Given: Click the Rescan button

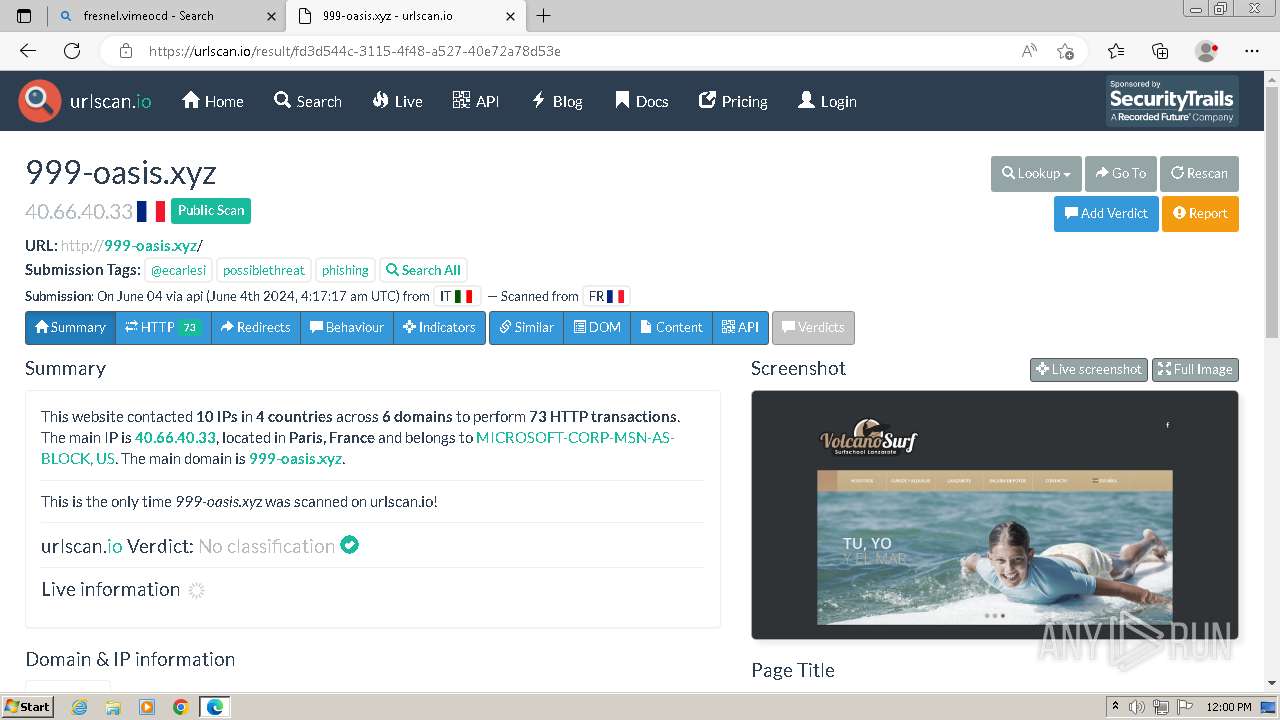Looking at the screenshot, I should click(x=1199, y=173).
